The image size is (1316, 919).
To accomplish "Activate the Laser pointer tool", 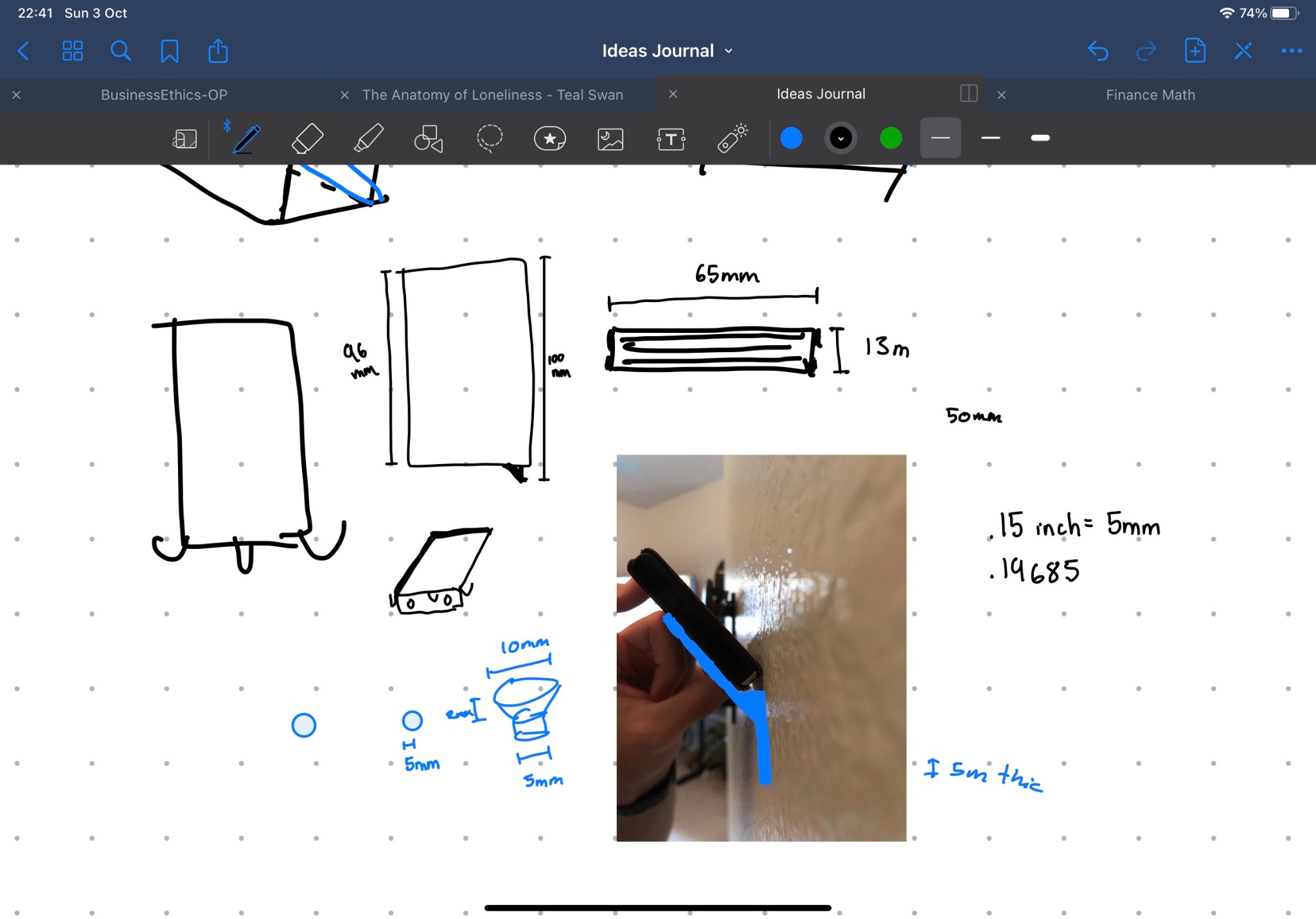I will pos(732,138).
